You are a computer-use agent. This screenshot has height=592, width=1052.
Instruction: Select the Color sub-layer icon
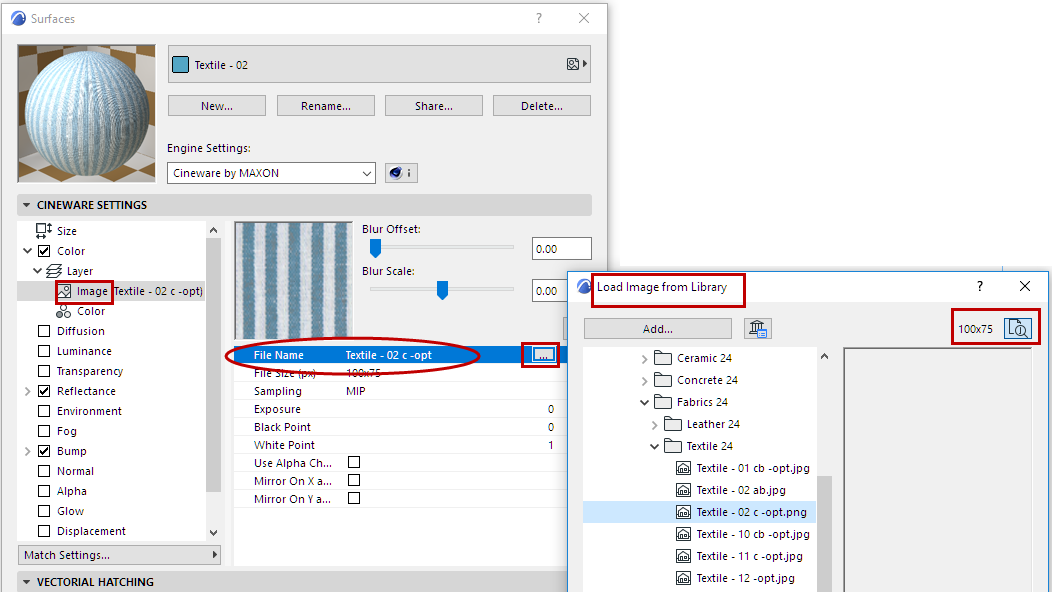(x=64, y=311)
